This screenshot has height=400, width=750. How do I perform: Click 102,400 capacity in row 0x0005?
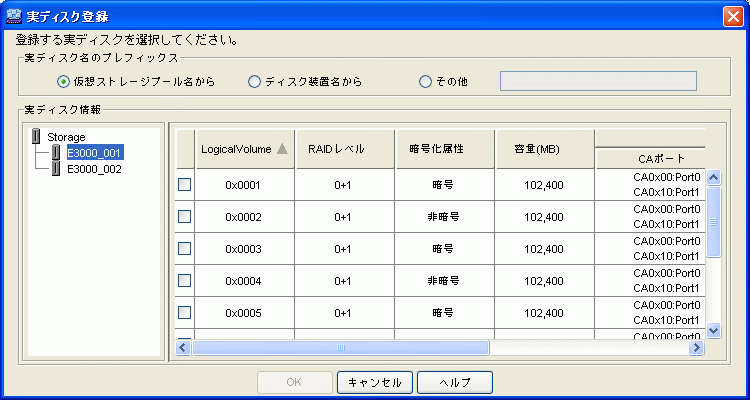point(544,313)
